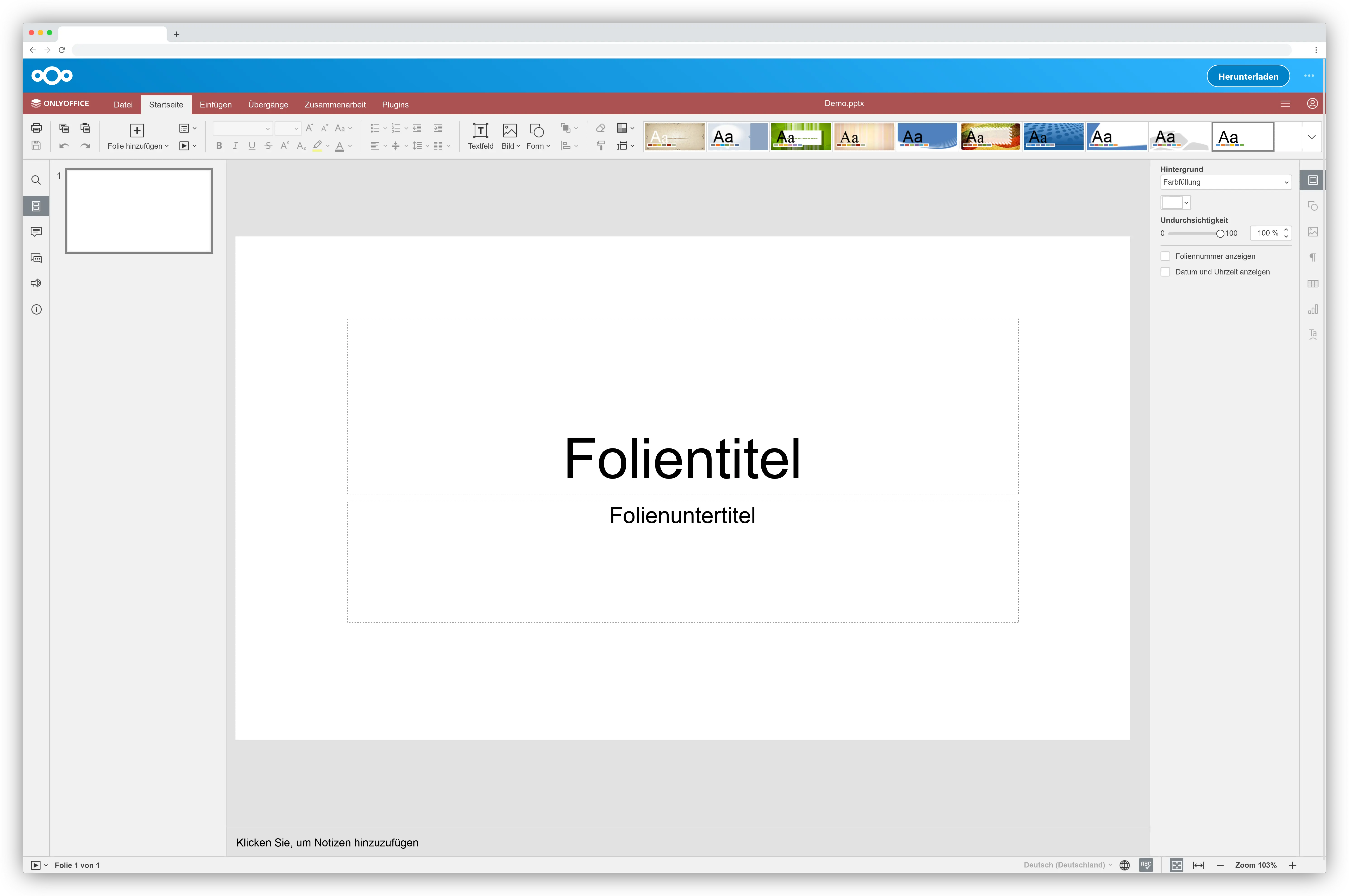1349x896 pixels.
Task: Select slide 1 thumbnail
Action: [139, 211]
